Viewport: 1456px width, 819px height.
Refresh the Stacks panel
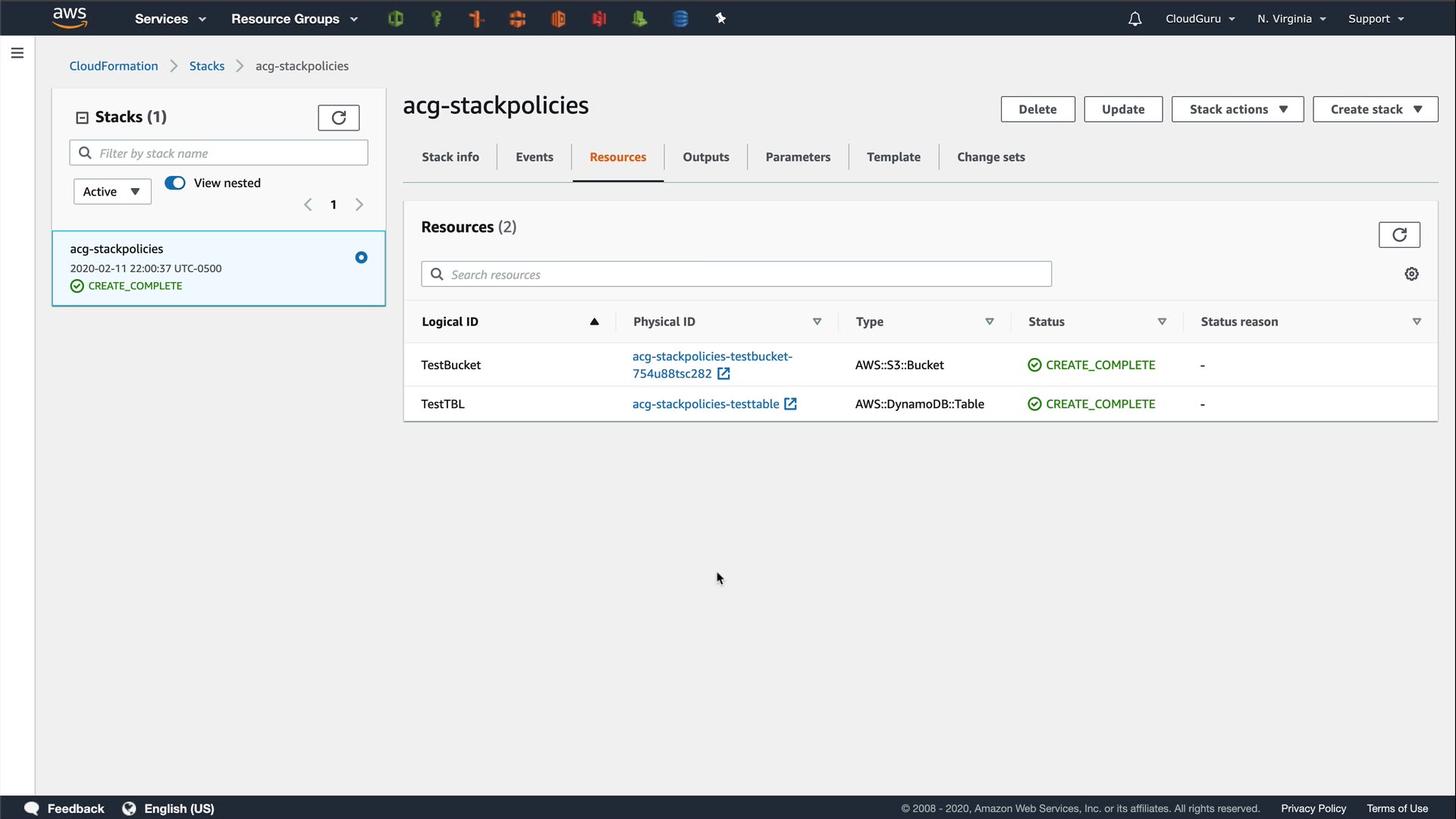point(338,118)
